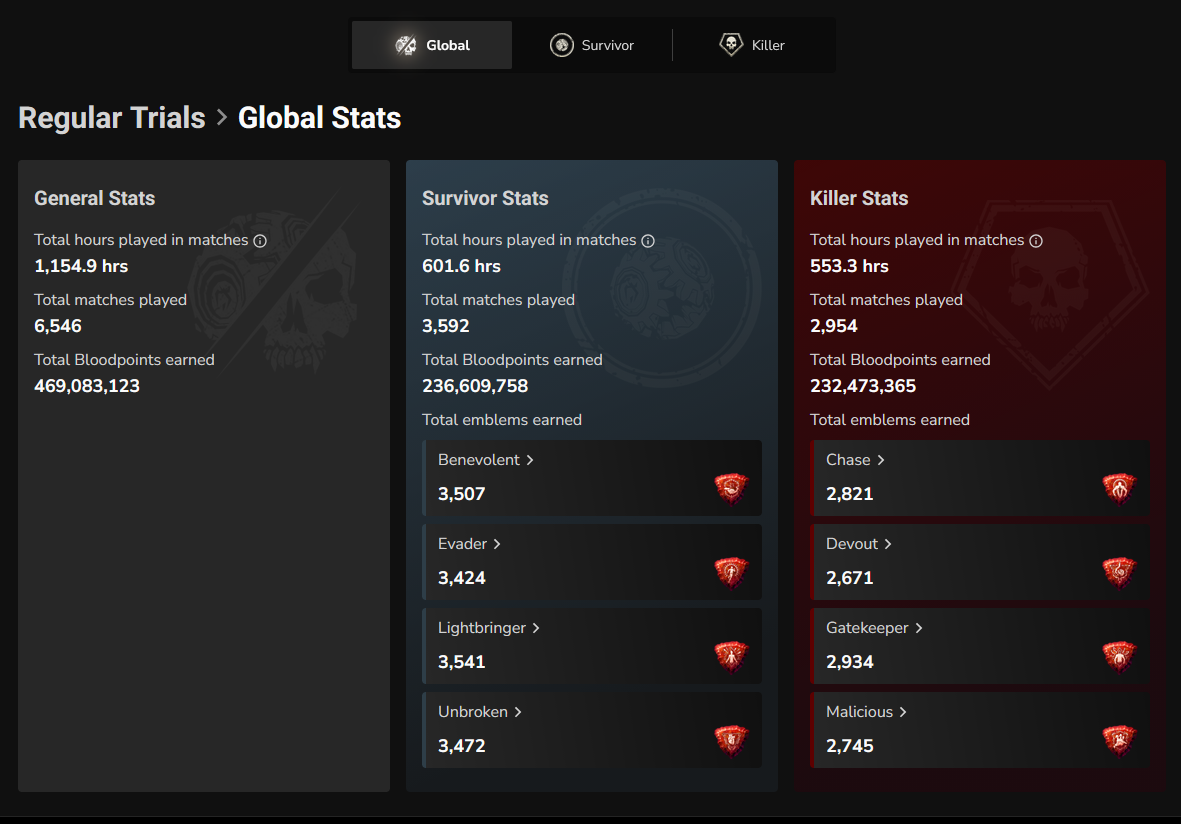Image resolution: width=1181 pixels, height=824 pixels.
Task: Click the Gatekeeper emblem badge icon
Action: [x=1118, y=656]
